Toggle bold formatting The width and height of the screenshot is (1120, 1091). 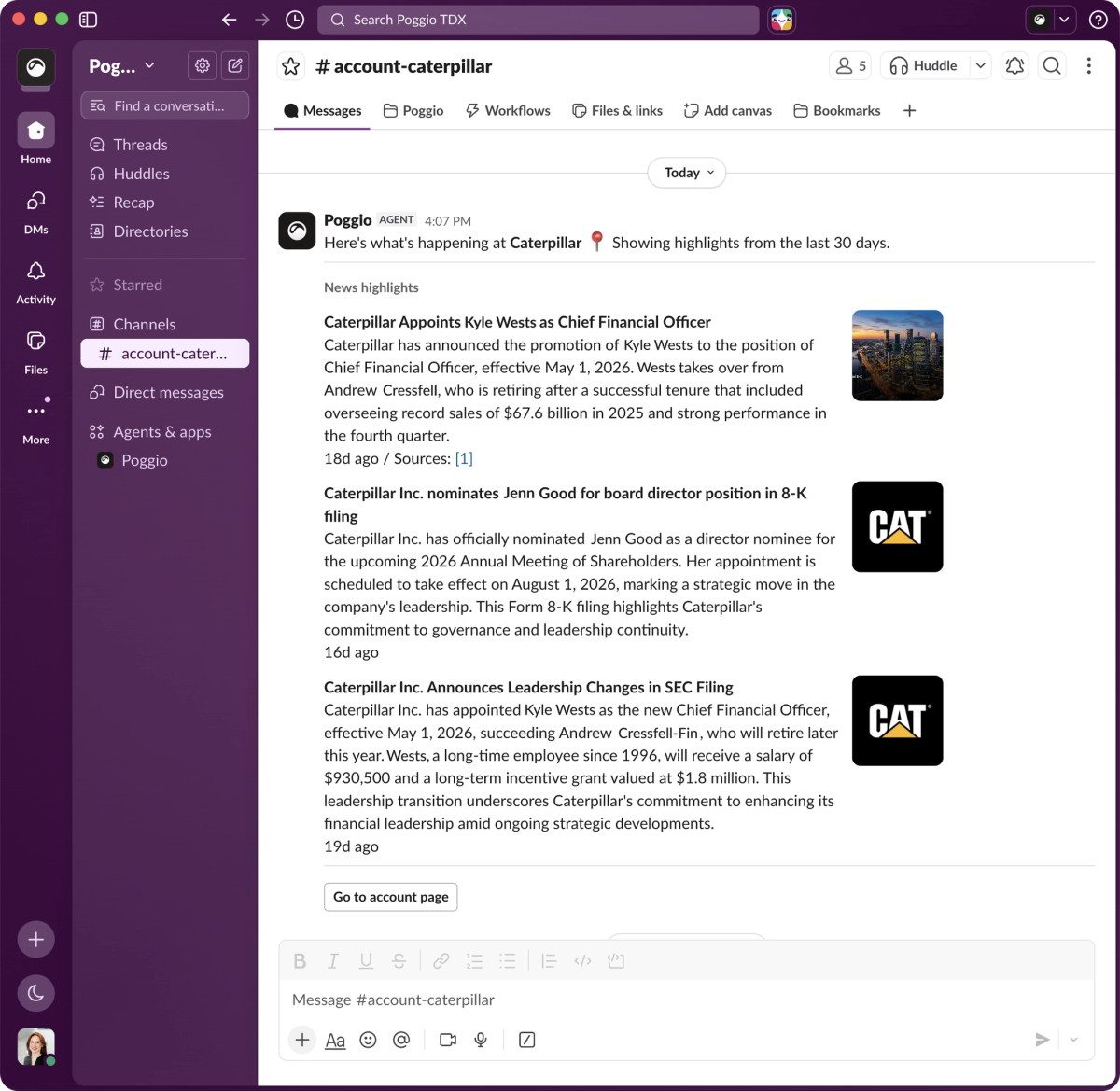coord(300,961)
